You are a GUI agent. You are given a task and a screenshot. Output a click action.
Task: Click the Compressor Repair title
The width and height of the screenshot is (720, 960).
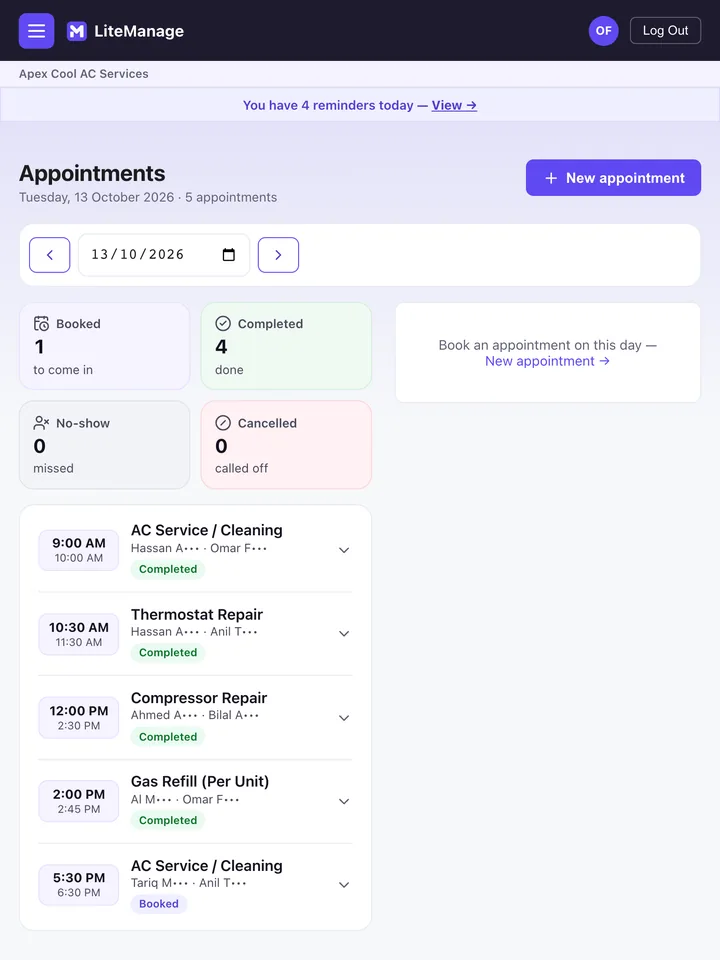point(199,698)
